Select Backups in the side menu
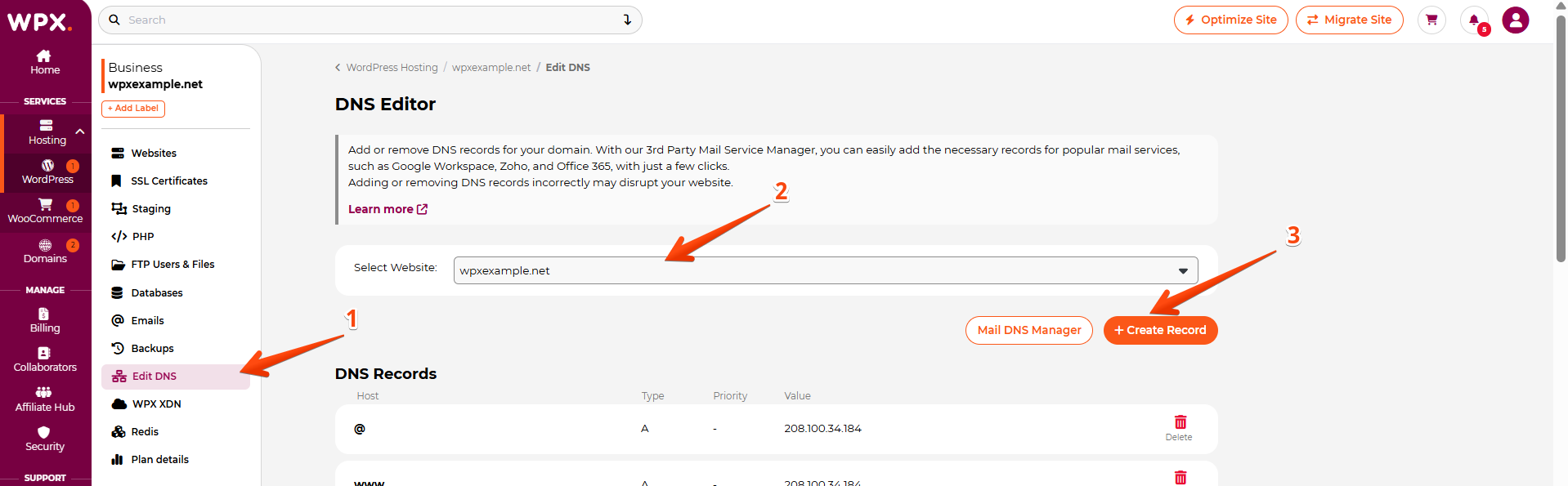Image resolution: width=1568 pixels, height=486 pixels. (152, 349)
